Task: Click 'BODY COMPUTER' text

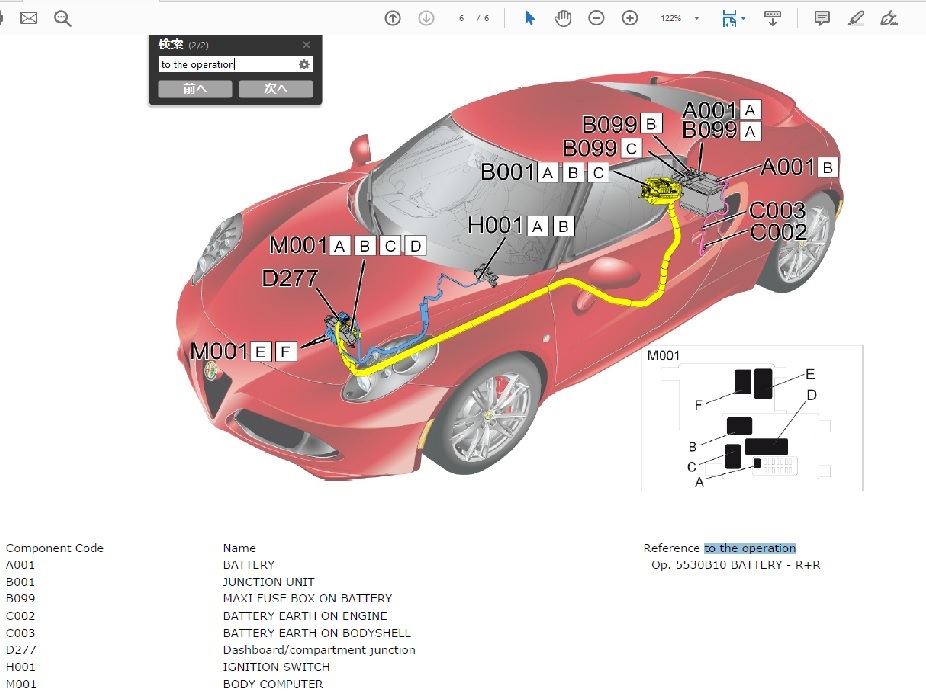Action: point(273,684)
